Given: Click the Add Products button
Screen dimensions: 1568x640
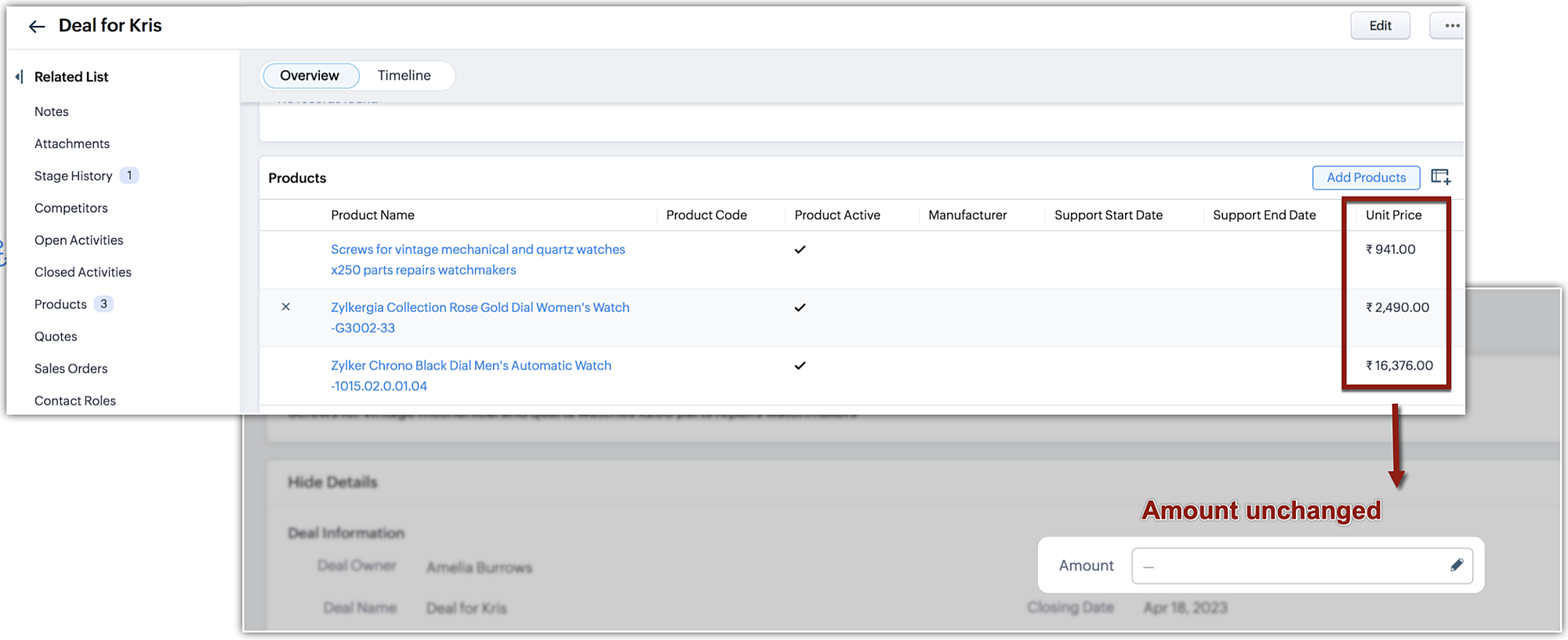Looking at the screenshot, I should [x=1365, y=177].
